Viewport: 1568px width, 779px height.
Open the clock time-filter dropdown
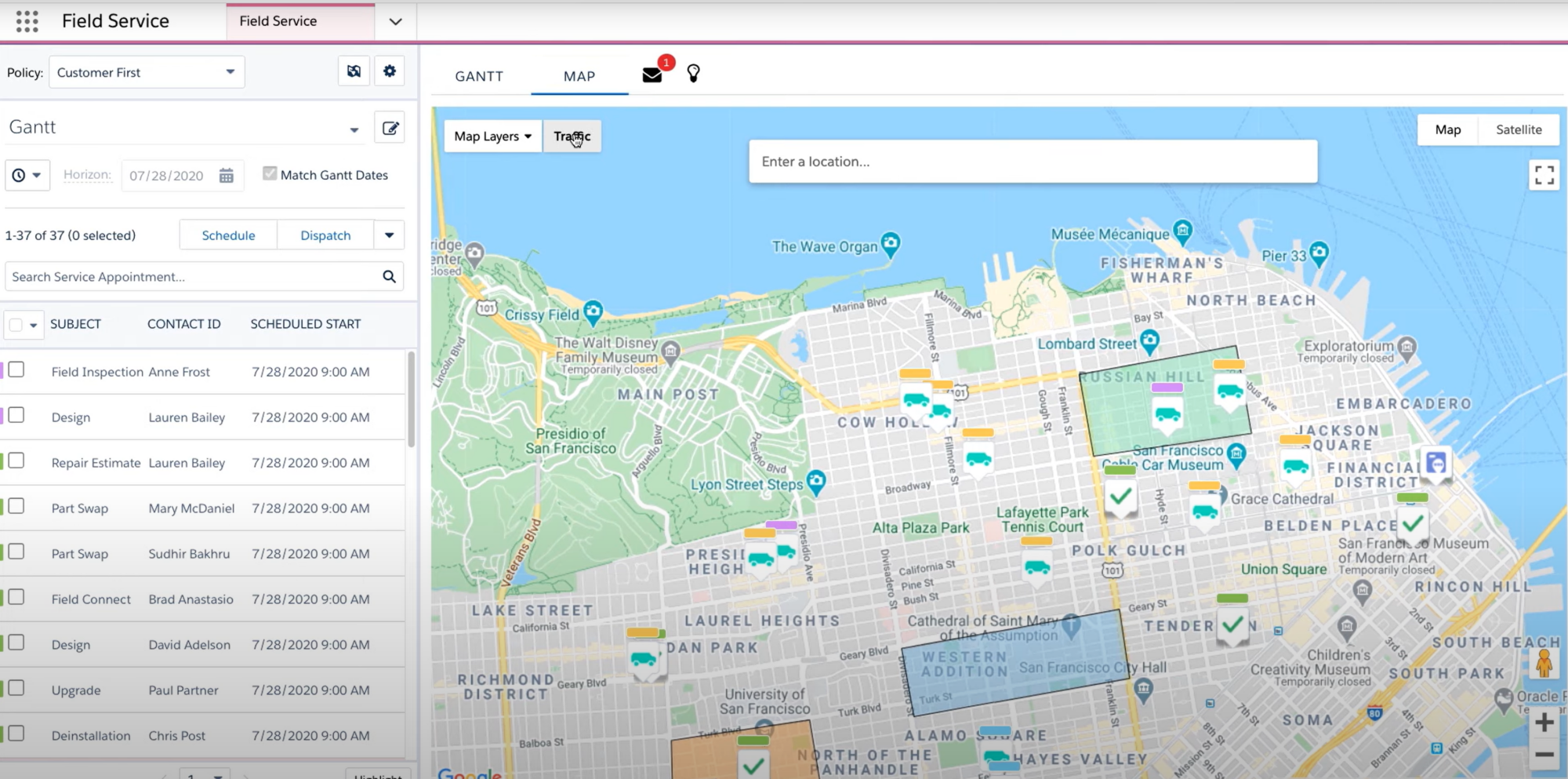[27, 175]
